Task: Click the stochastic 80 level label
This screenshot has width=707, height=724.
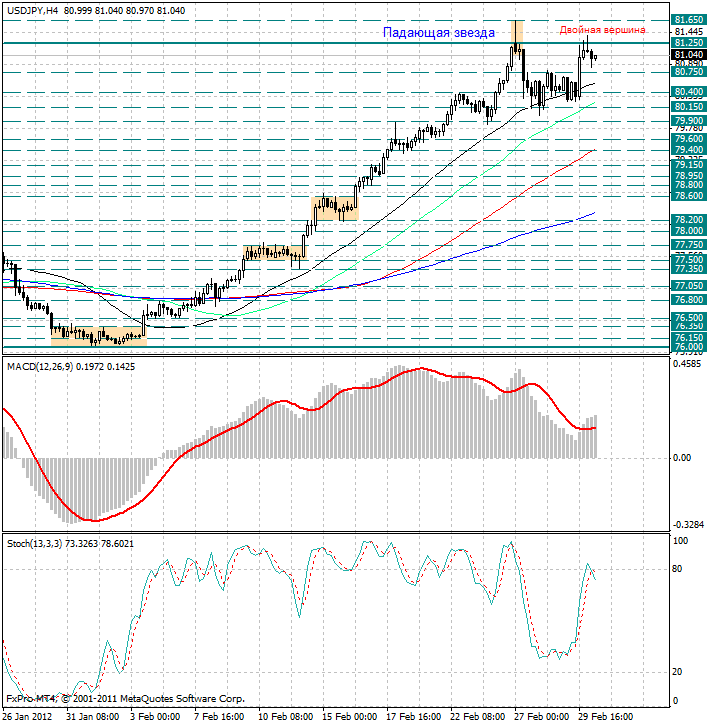Action: (x=677, y=569)
